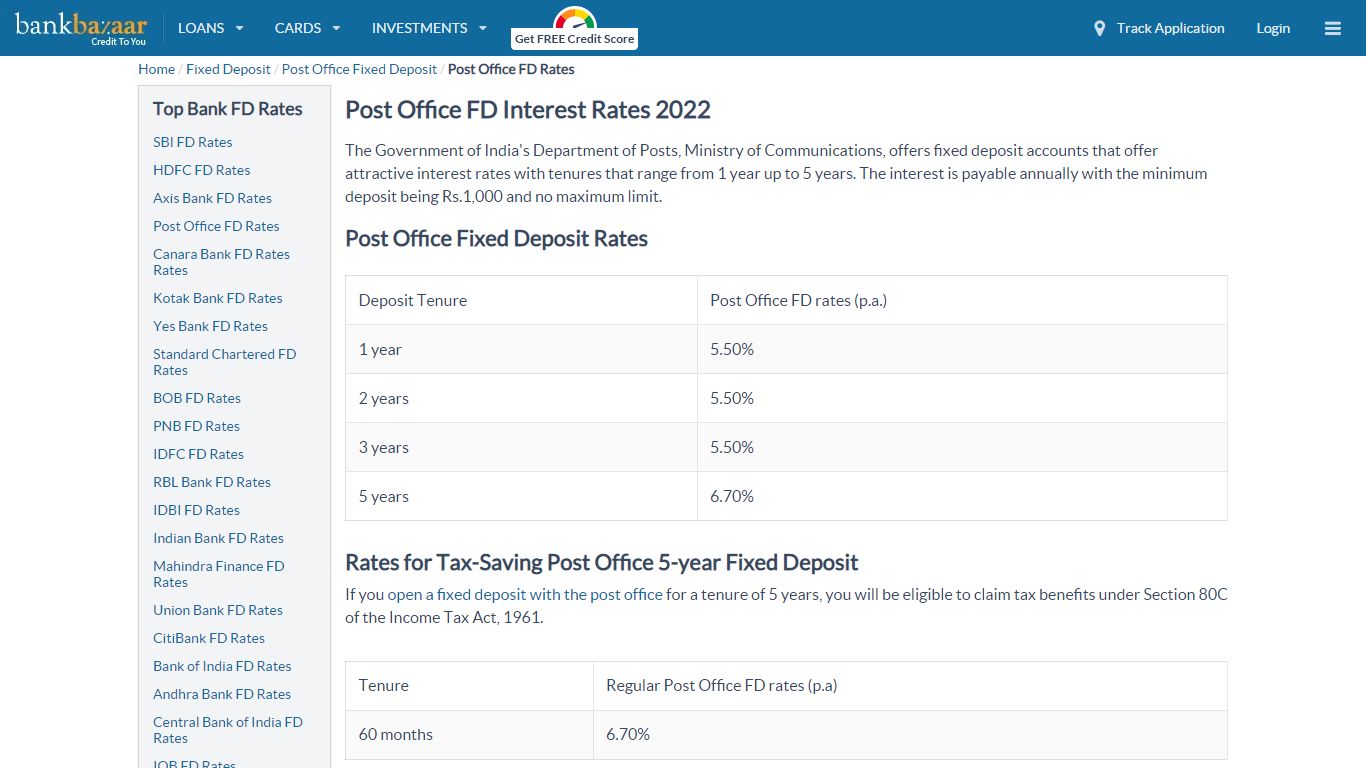Open Kotak Bank FD Rates link
The width and height of the screenshot is (1366, 768).
[217, 298]
